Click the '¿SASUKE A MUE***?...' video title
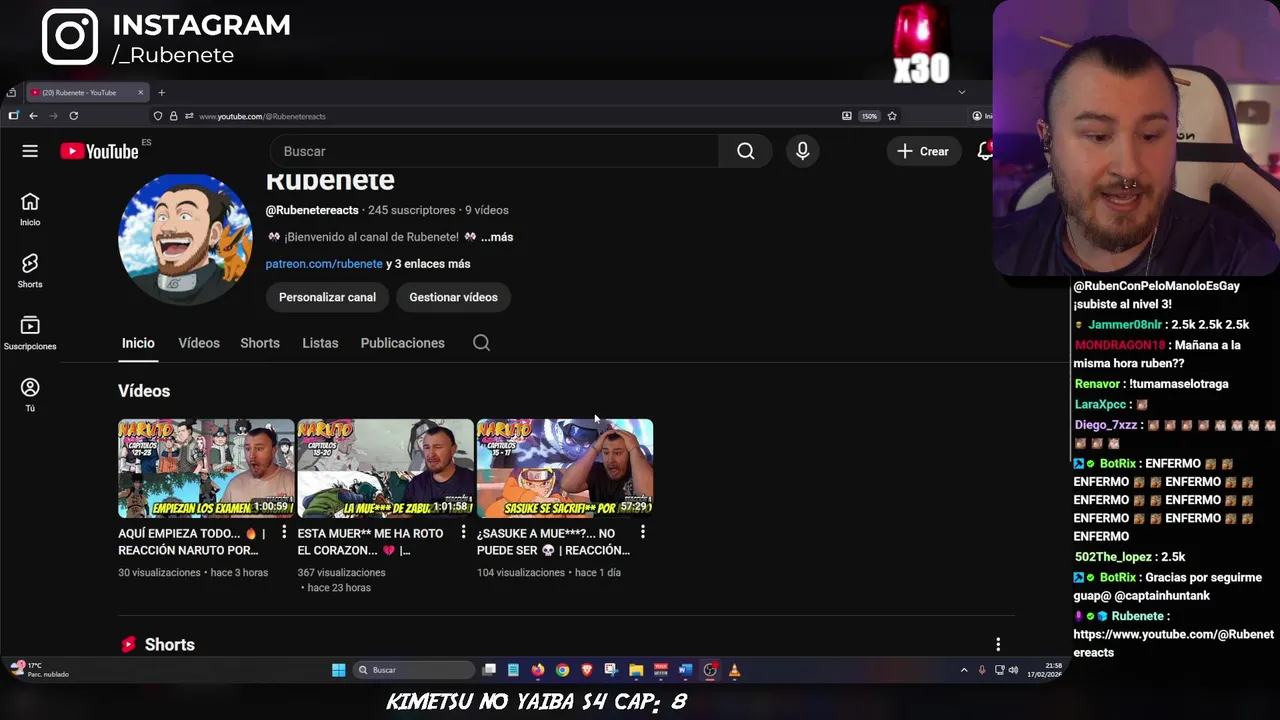This screenshot has width=1280, height=720. click(553, 542)
